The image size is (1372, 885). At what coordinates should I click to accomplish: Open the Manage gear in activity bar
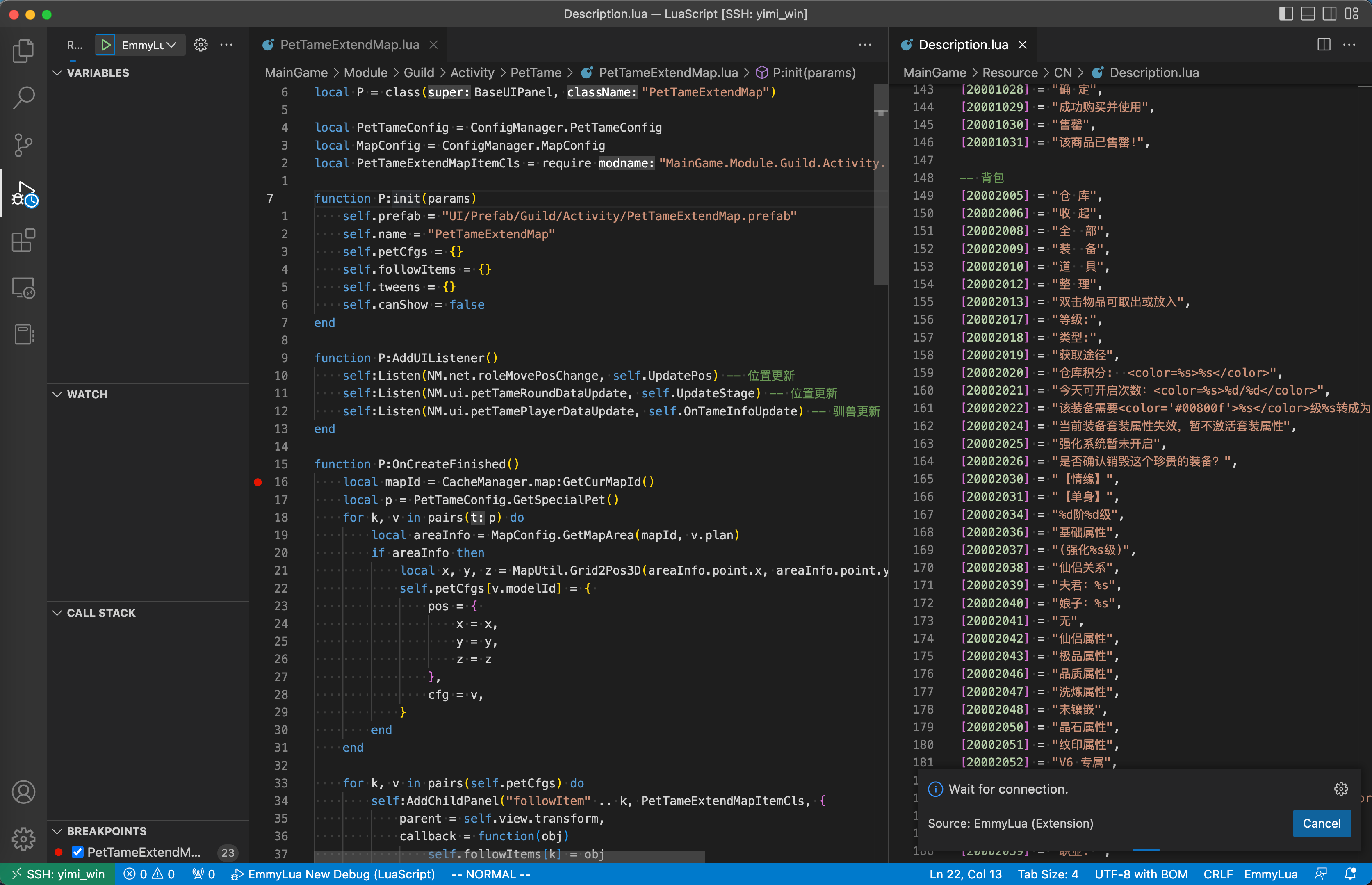(23, 839)
